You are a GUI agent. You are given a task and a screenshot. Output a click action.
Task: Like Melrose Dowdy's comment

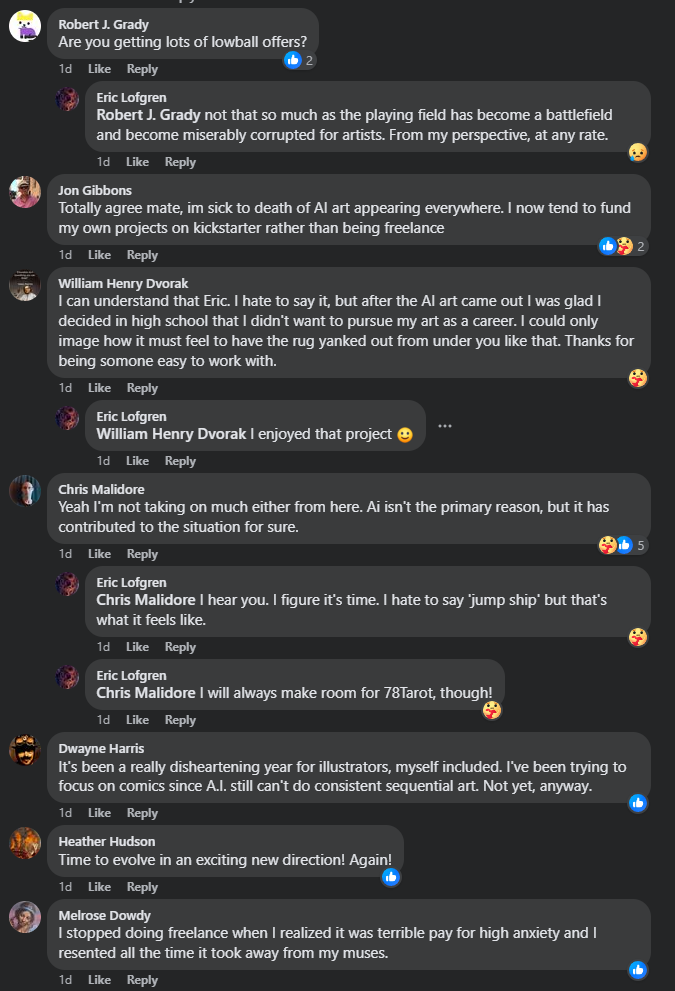(99, 980)
